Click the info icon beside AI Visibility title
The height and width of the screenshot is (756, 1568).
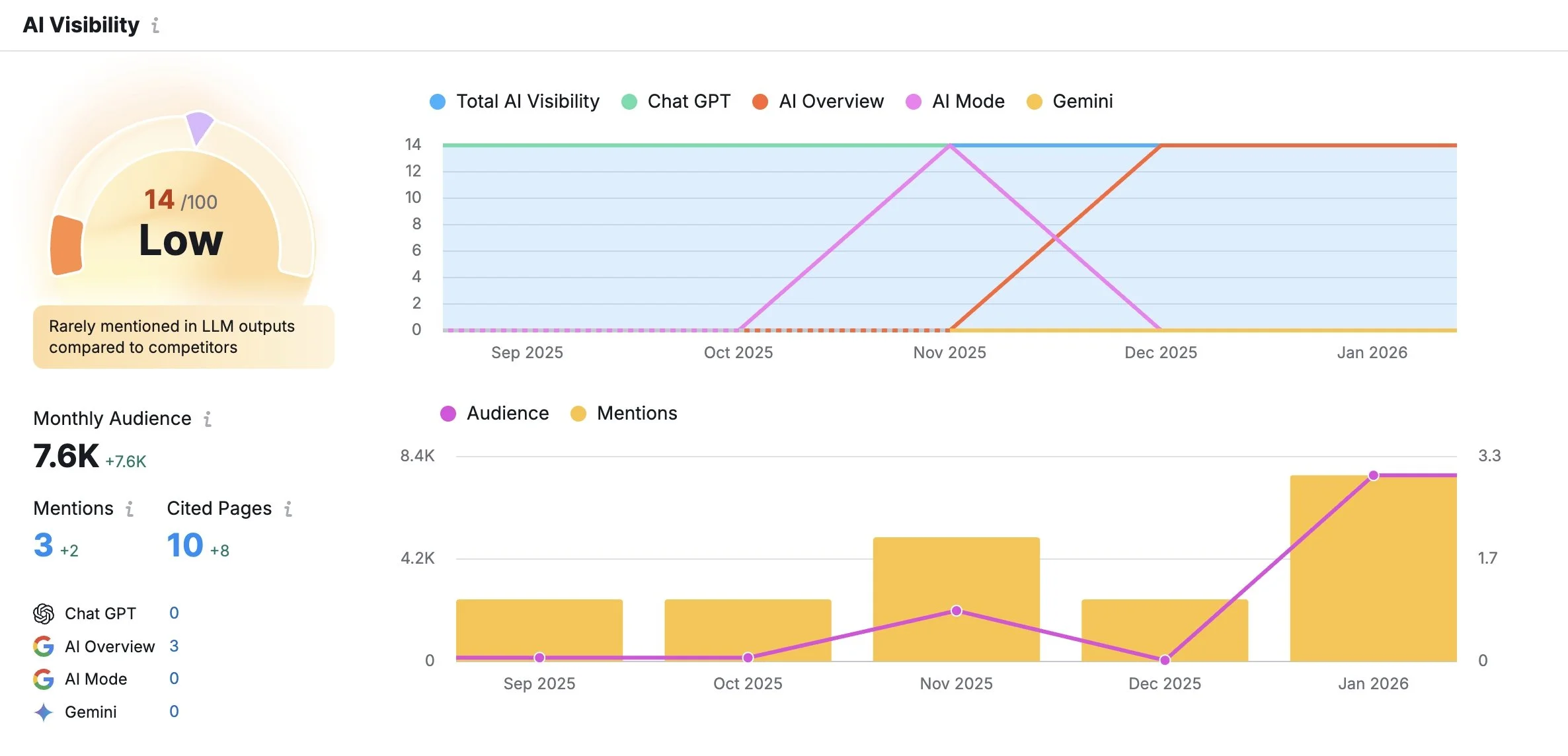click(x=155, y=26)
